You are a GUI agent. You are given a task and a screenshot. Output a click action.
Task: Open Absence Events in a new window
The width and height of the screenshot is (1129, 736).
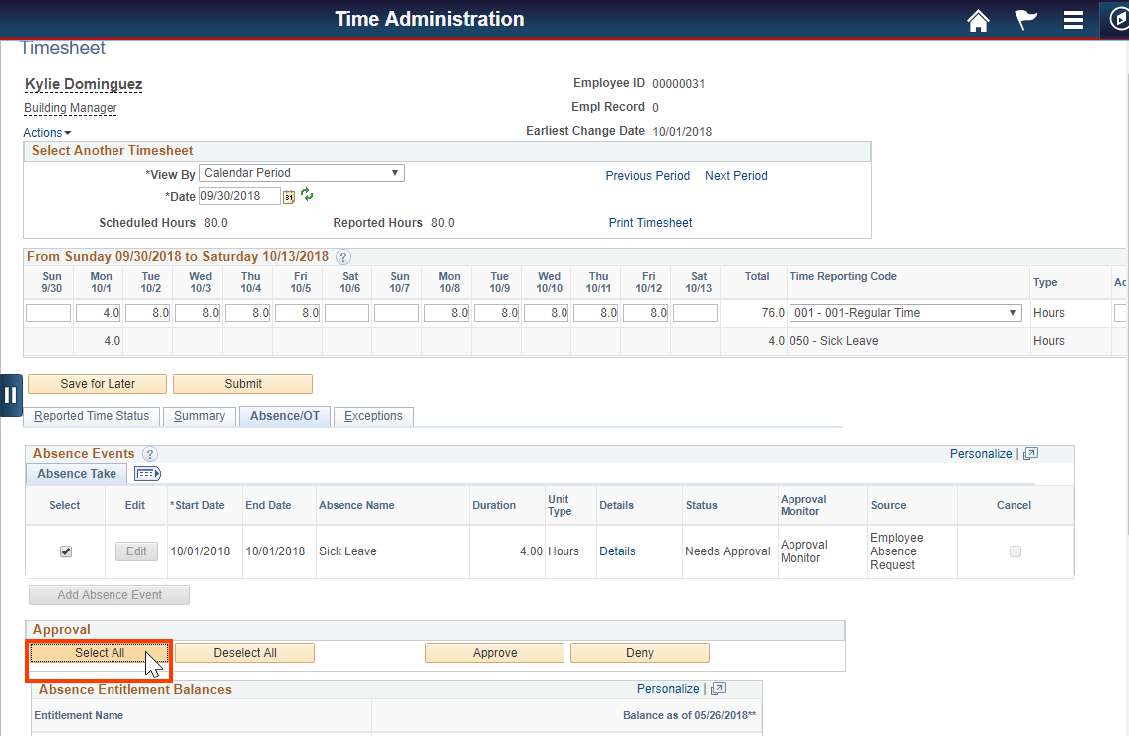1030,453
